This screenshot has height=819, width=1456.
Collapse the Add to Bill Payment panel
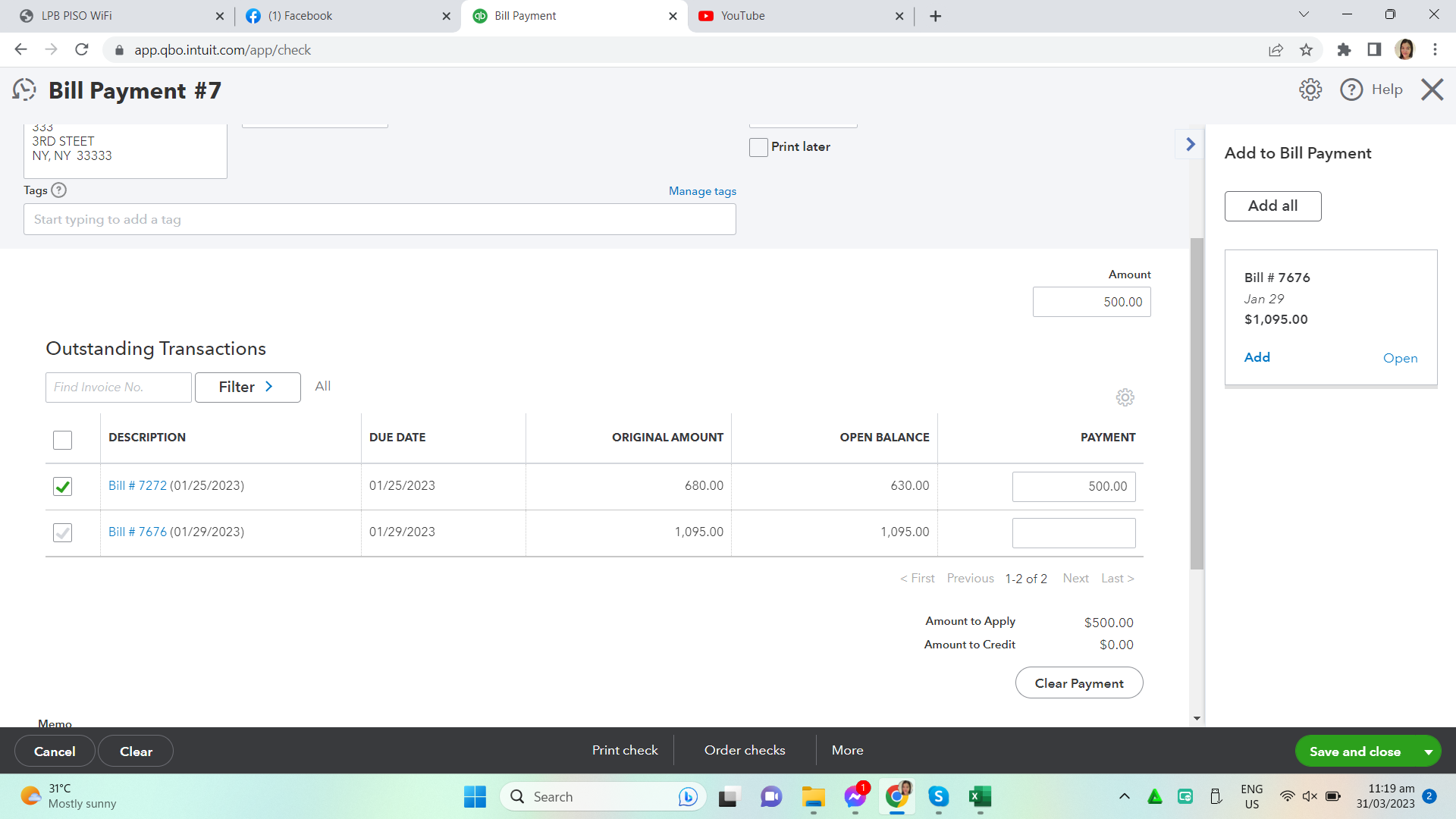[1190, 144]
